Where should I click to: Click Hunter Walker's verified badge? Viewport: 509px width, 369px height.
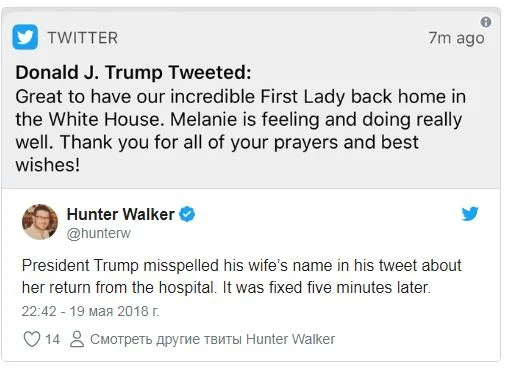[187, 214]
